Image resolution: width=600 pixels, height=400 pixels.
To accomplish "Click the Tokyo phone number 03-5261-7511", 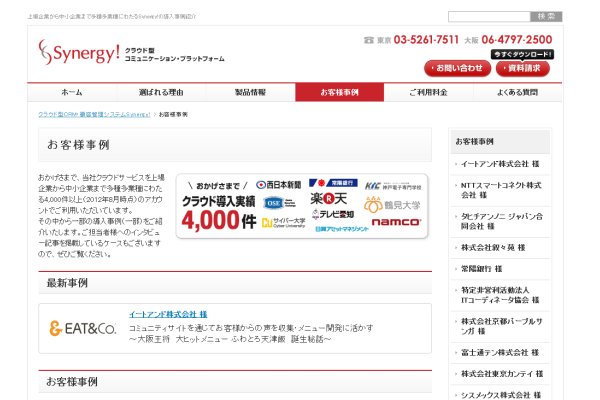I will (426, 39).
